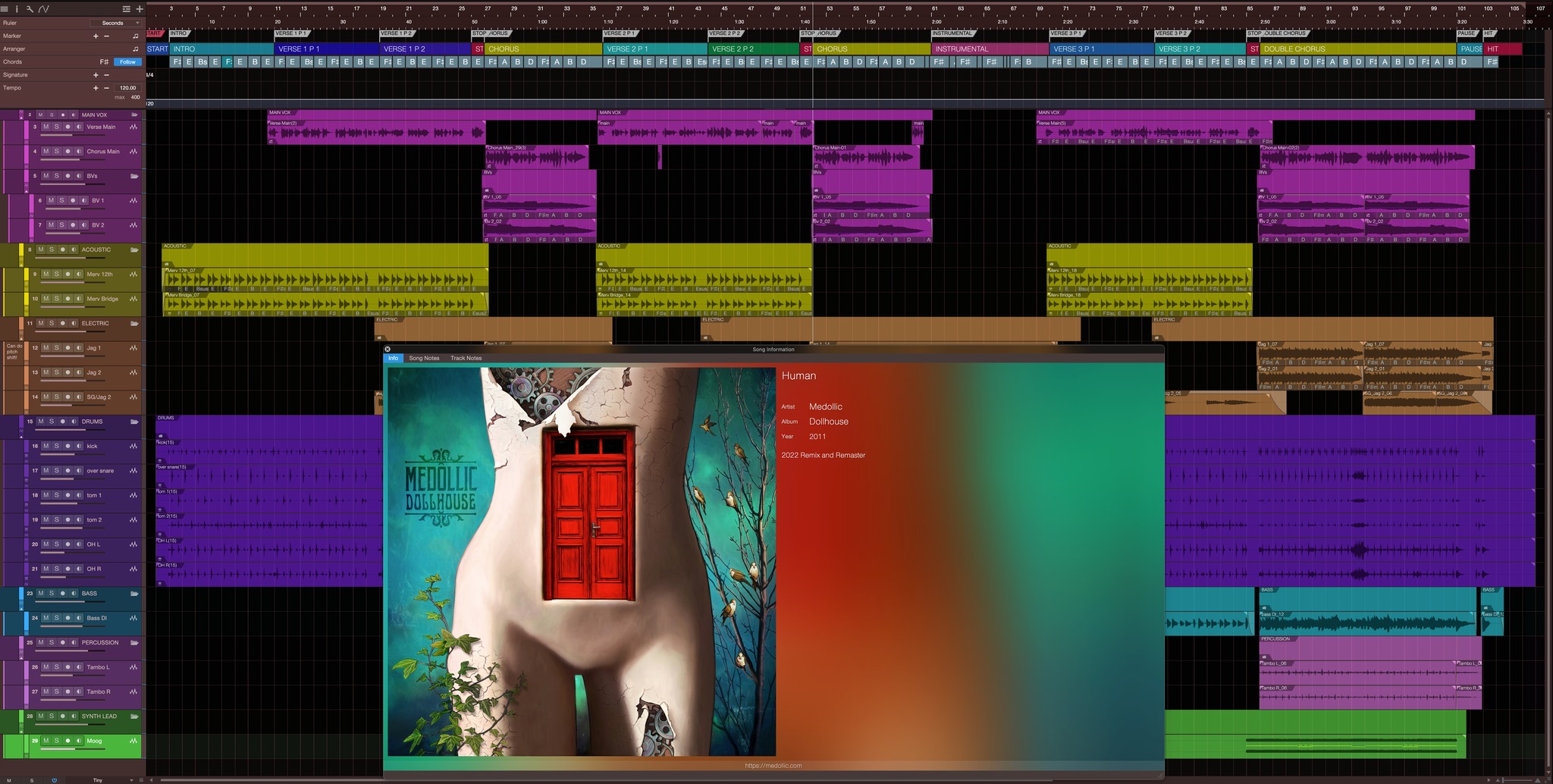Open the track inspector (i) icon

click(17, 9)
